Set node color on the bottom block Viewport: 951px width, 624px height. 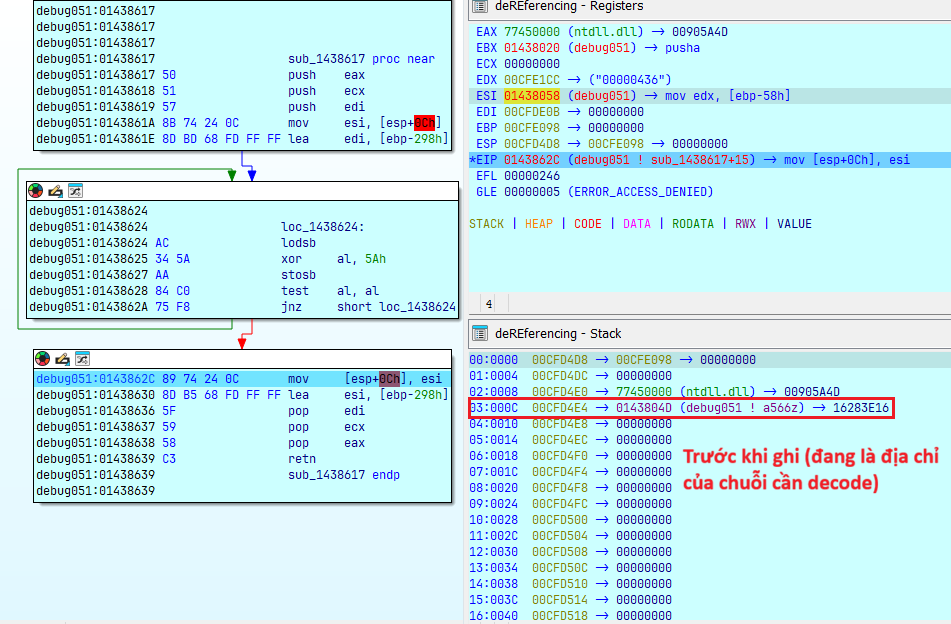pyautogui.click(x=43, y=358)
